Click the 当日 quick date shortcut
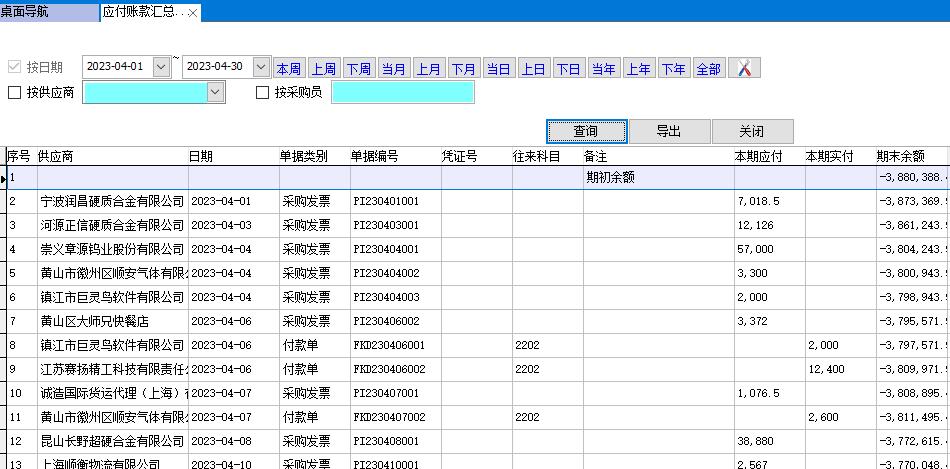 coord(498,68)
